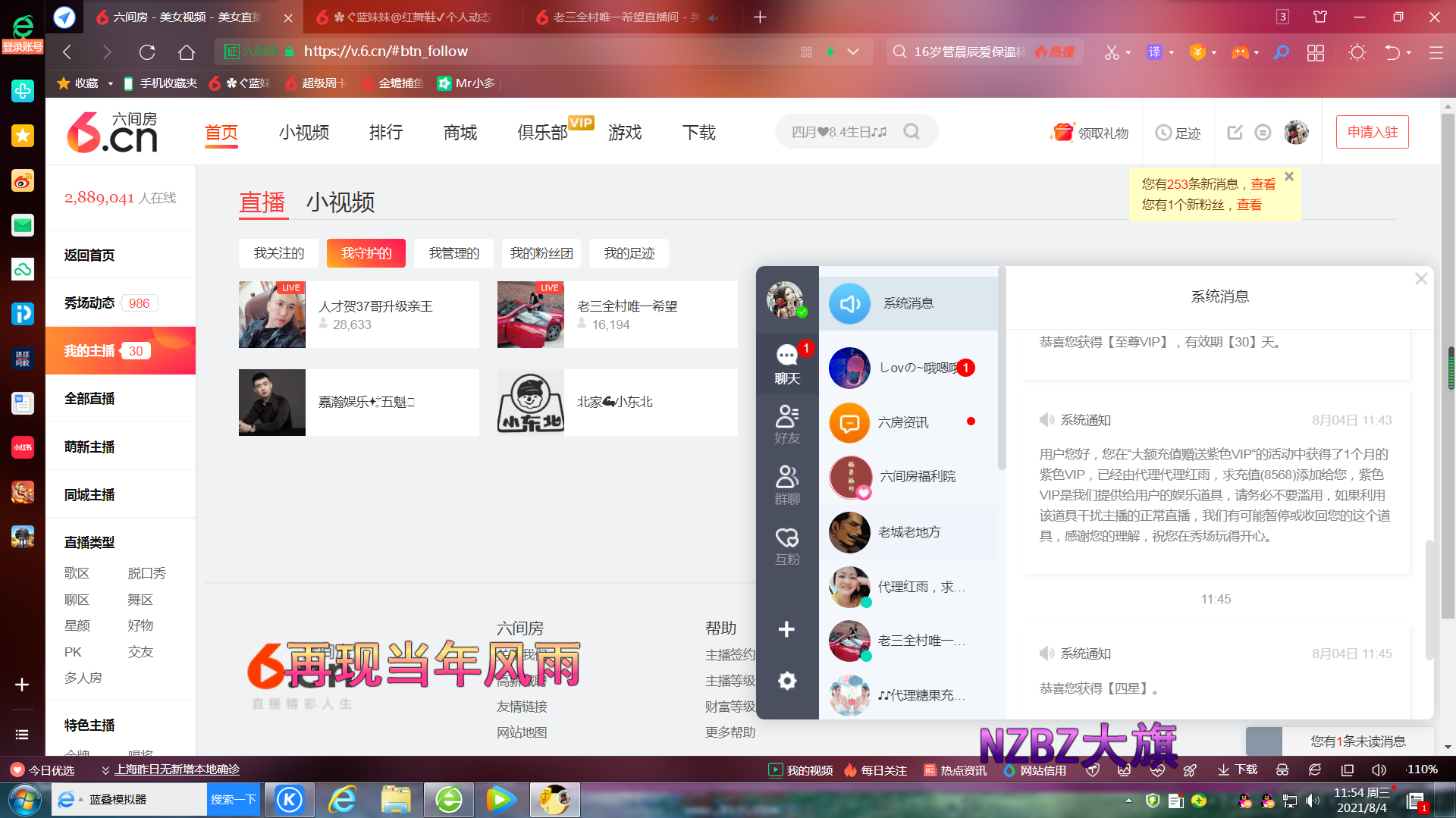
Task: Go to browser home page icon
Action: click(x=187, y=52)
